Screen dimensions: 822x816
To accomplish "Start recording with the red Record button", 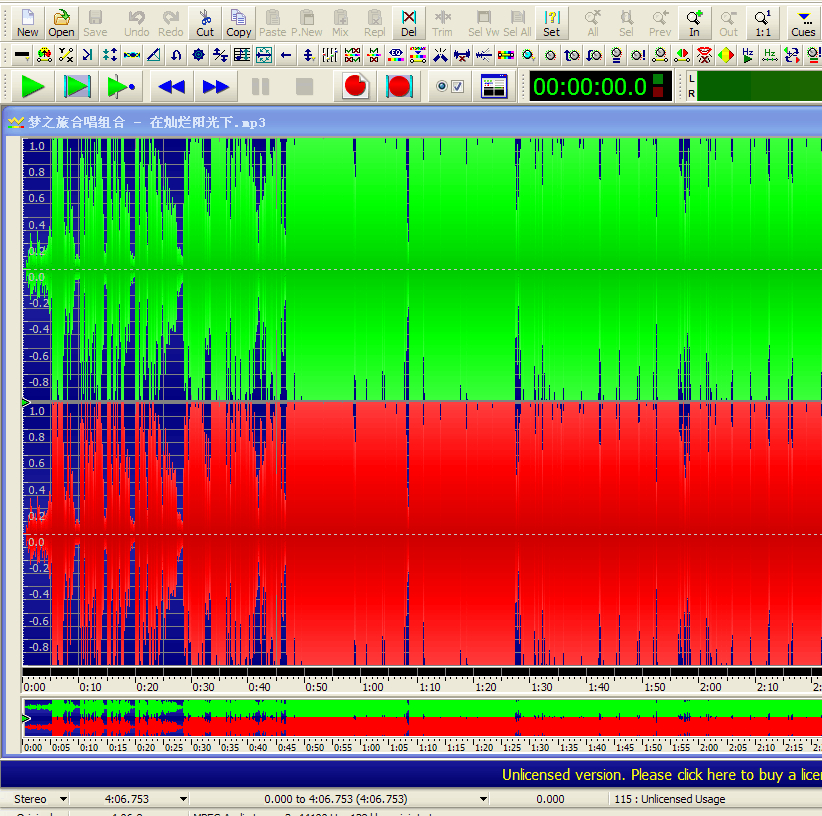I will (x=355, y=87).
